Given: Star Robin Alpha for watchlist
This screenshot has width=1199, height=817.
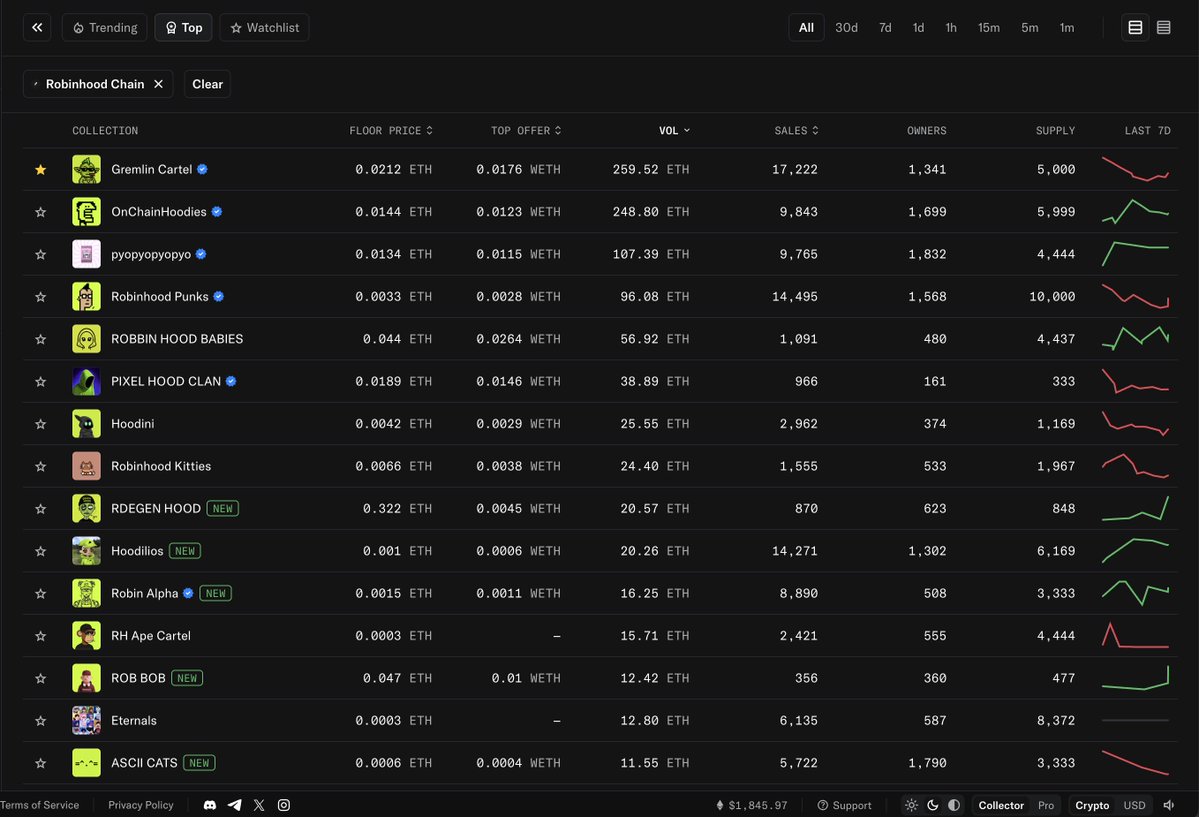Looking at the screenshot, I should (x=41, y=594).
